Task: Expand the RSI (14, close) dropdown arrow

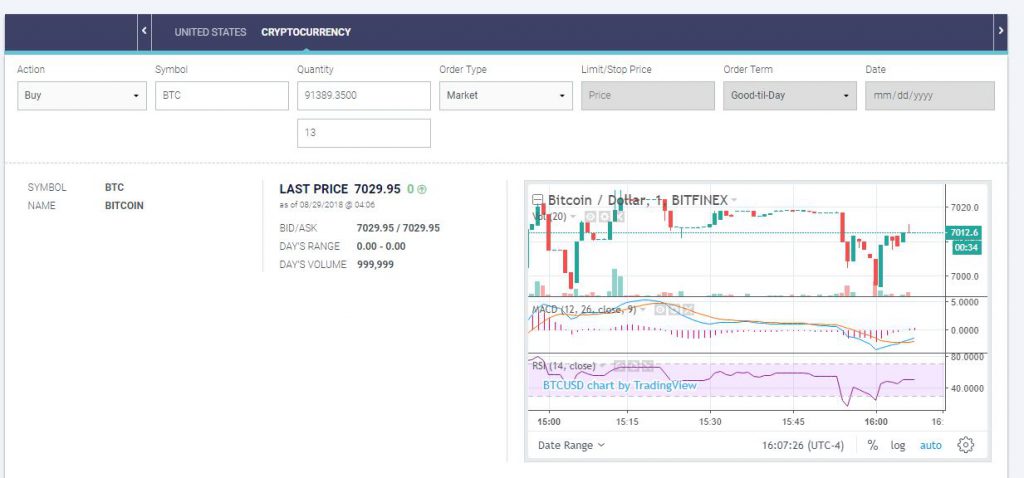Action: click(602, 366)
